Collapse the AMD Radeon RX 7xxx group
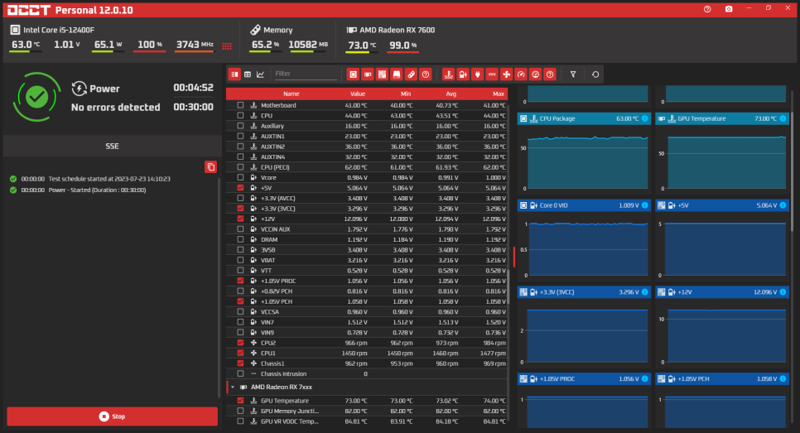The width and height of the screenshot is (800, 433). [233, 387]
